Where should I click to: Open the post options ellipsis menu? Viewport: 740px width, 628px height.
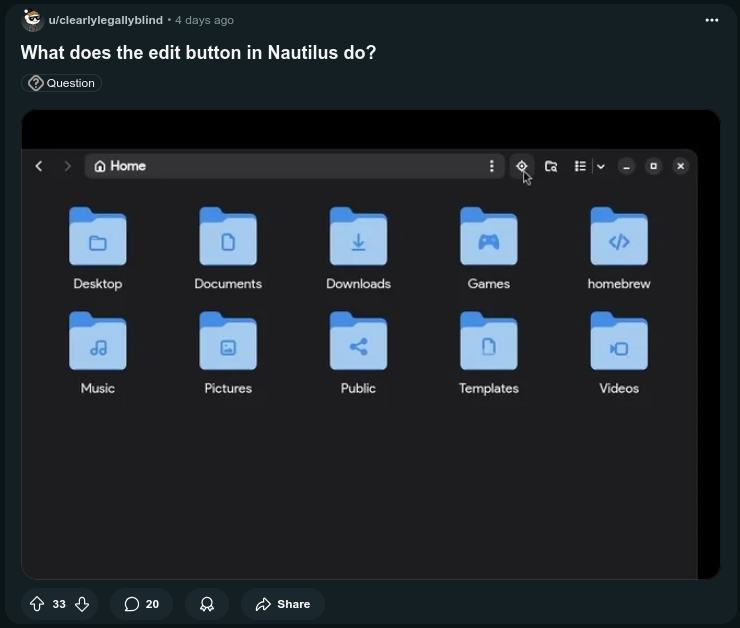tap(711, 20)
